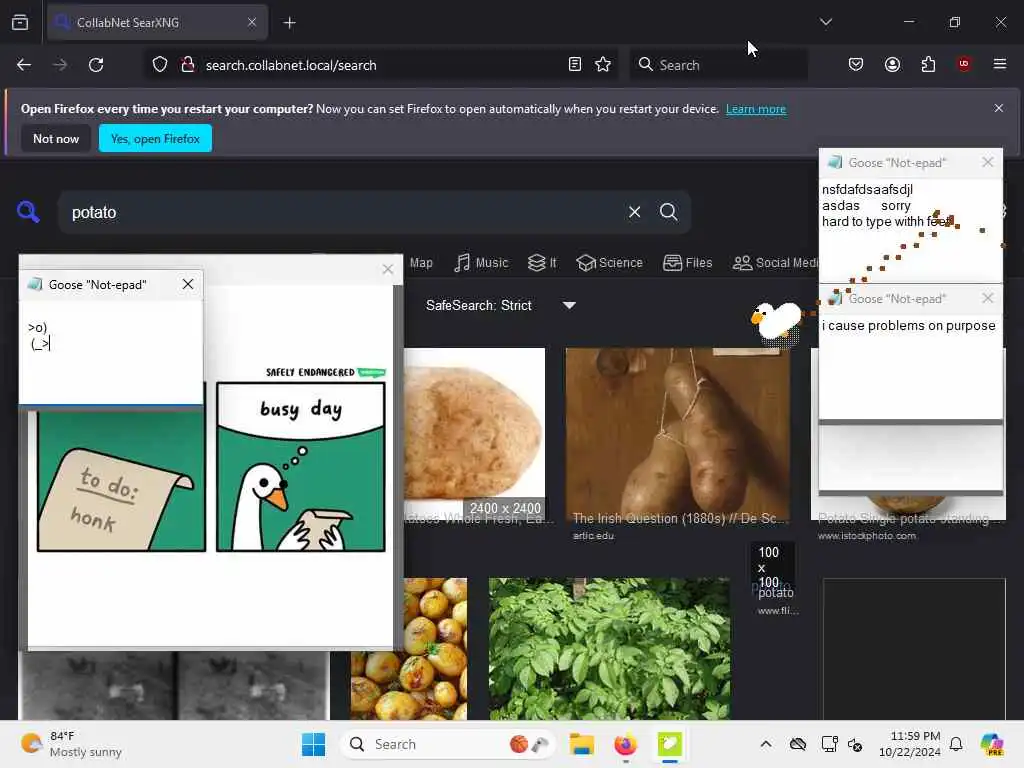Open The Irish Question potato image
1024x768 pixels.
click(677, 433)
